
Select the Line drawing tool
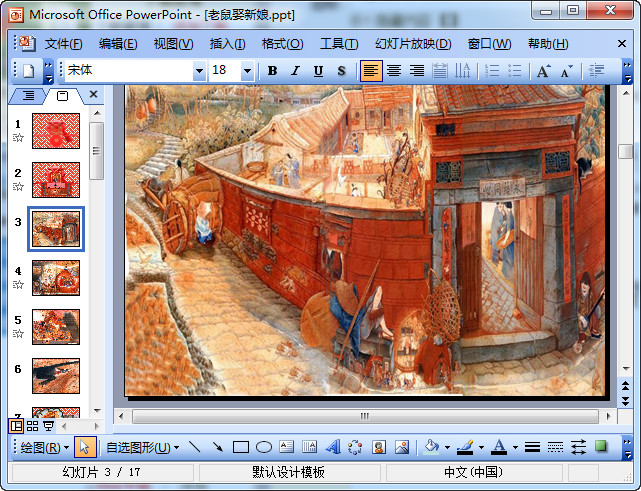(x=194, y=447)
